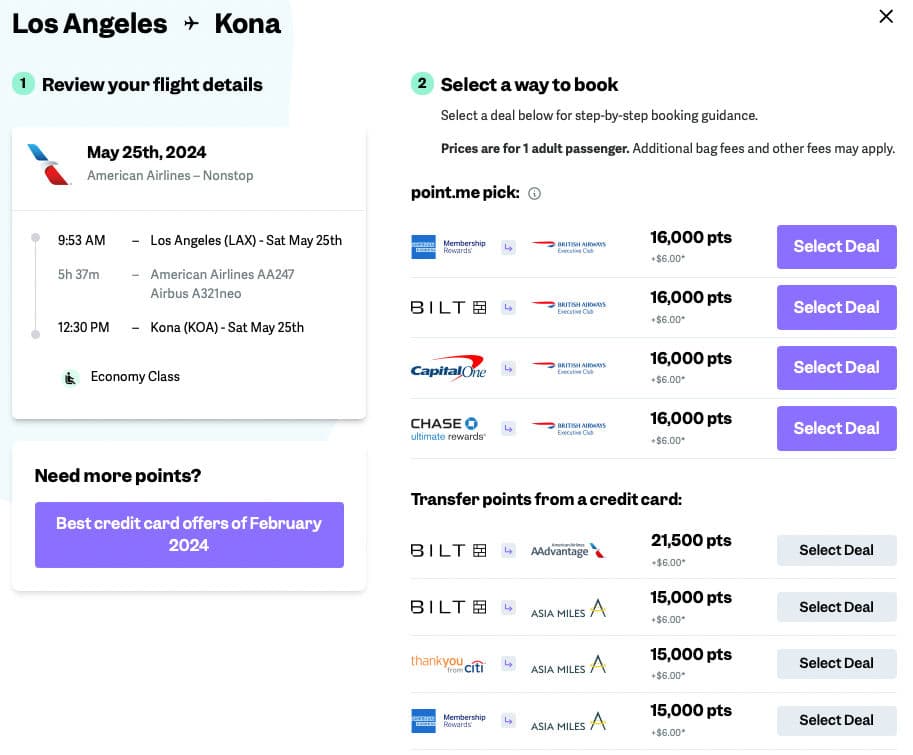Screen dimensions: 913x755
Task: Click the info icon beside point.me pick
Action: [534, 194]
